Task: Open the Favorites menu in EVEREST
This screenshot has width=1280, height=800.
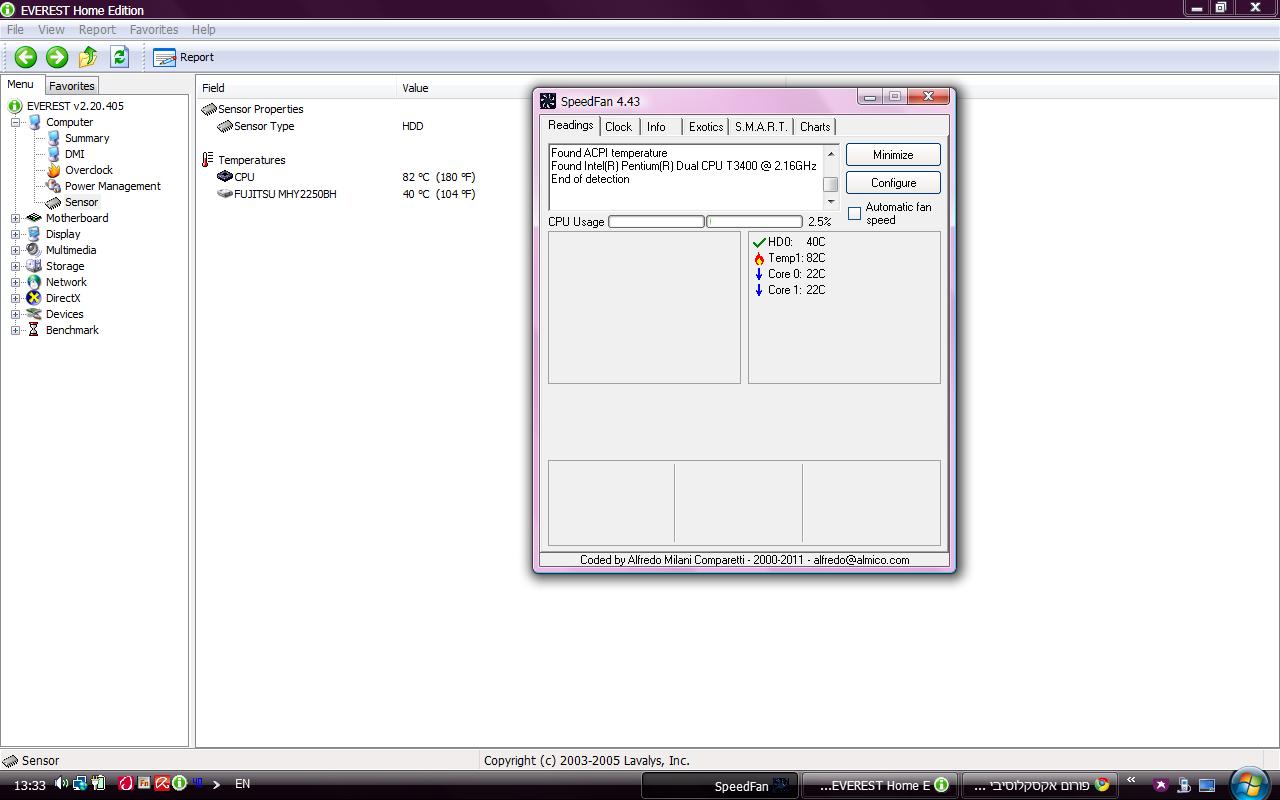Action: pyautogui.click(x=153, y=30)
